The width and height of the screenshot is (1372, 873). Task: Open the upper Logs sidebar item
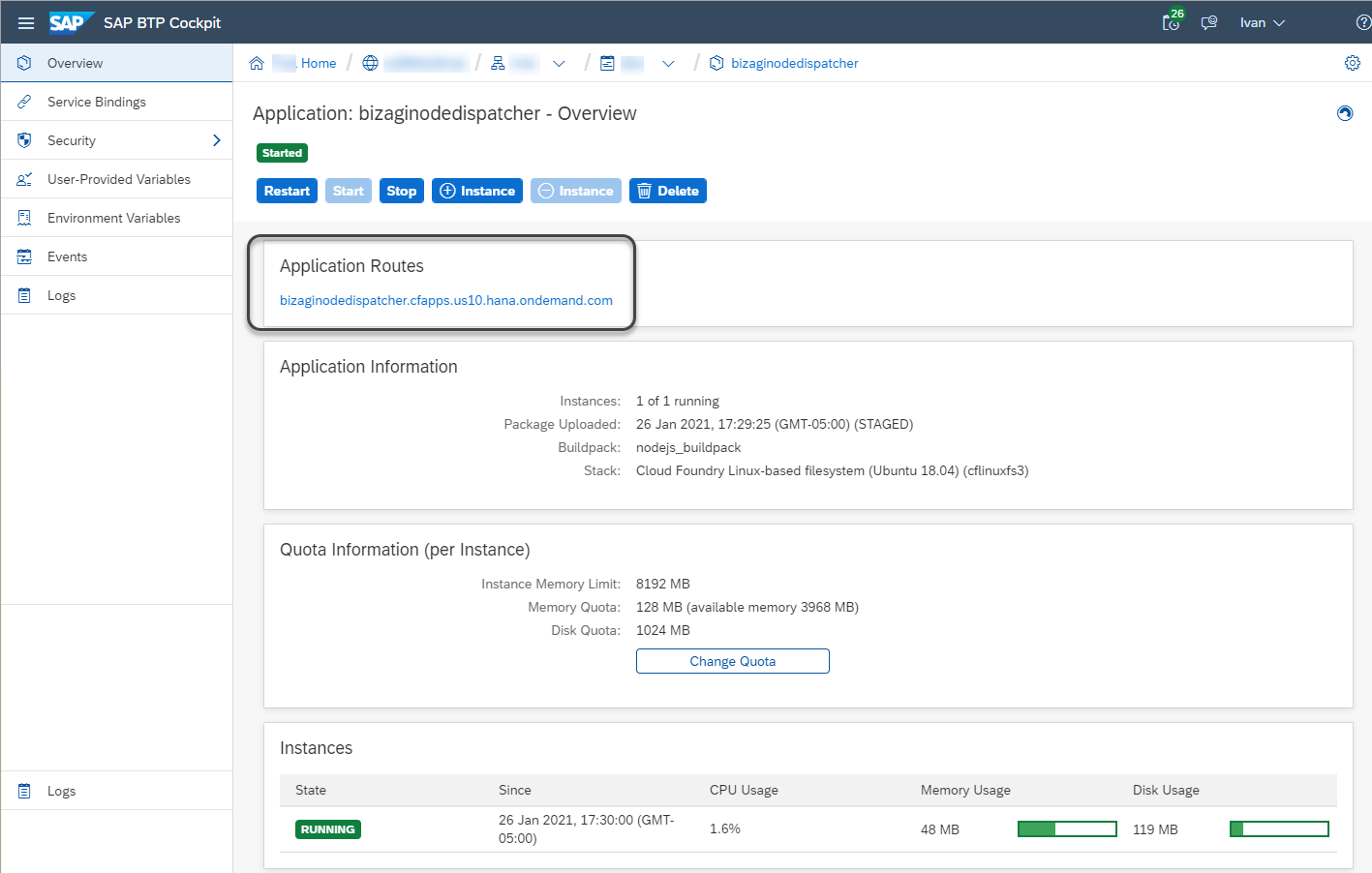click(116, 295)
